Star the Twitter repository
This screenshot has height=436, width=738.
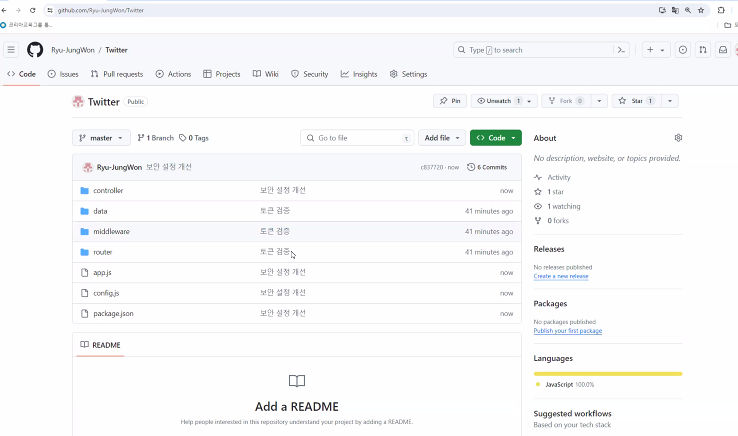coord(637,101)
